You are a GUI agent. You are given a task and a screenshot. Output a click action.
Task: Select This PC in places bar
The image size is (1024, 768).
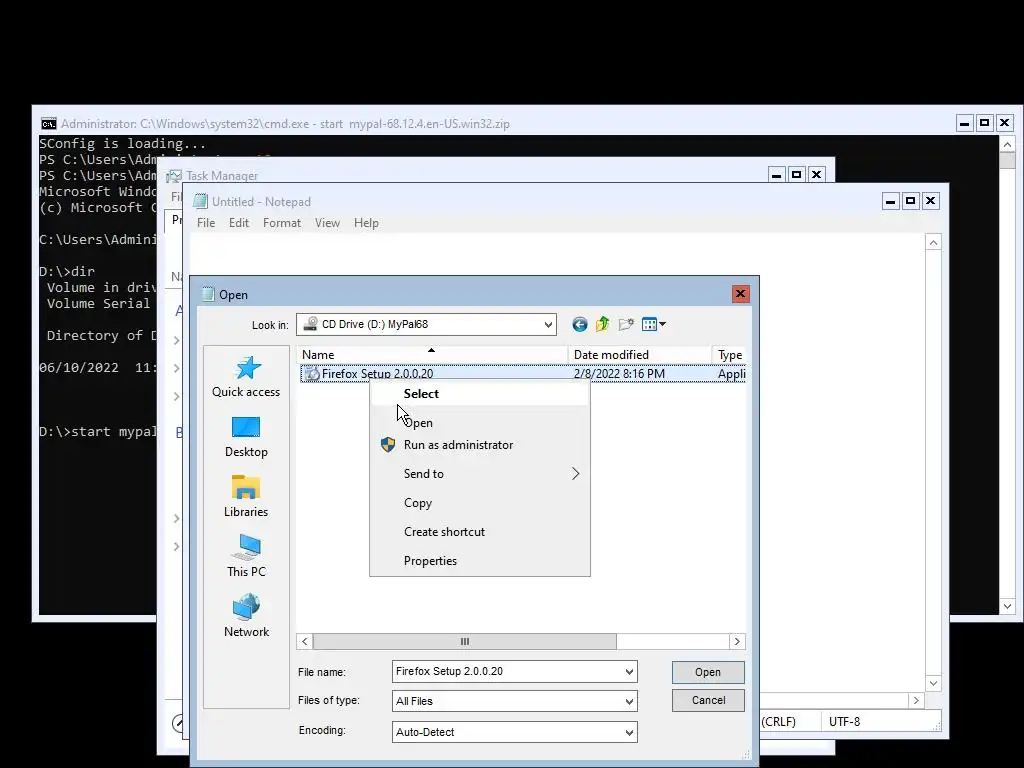click(246, 556)
